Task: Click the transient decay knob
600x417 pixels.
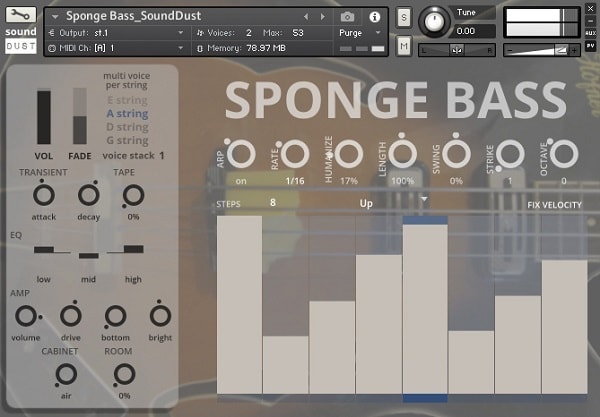Action: 89,195
